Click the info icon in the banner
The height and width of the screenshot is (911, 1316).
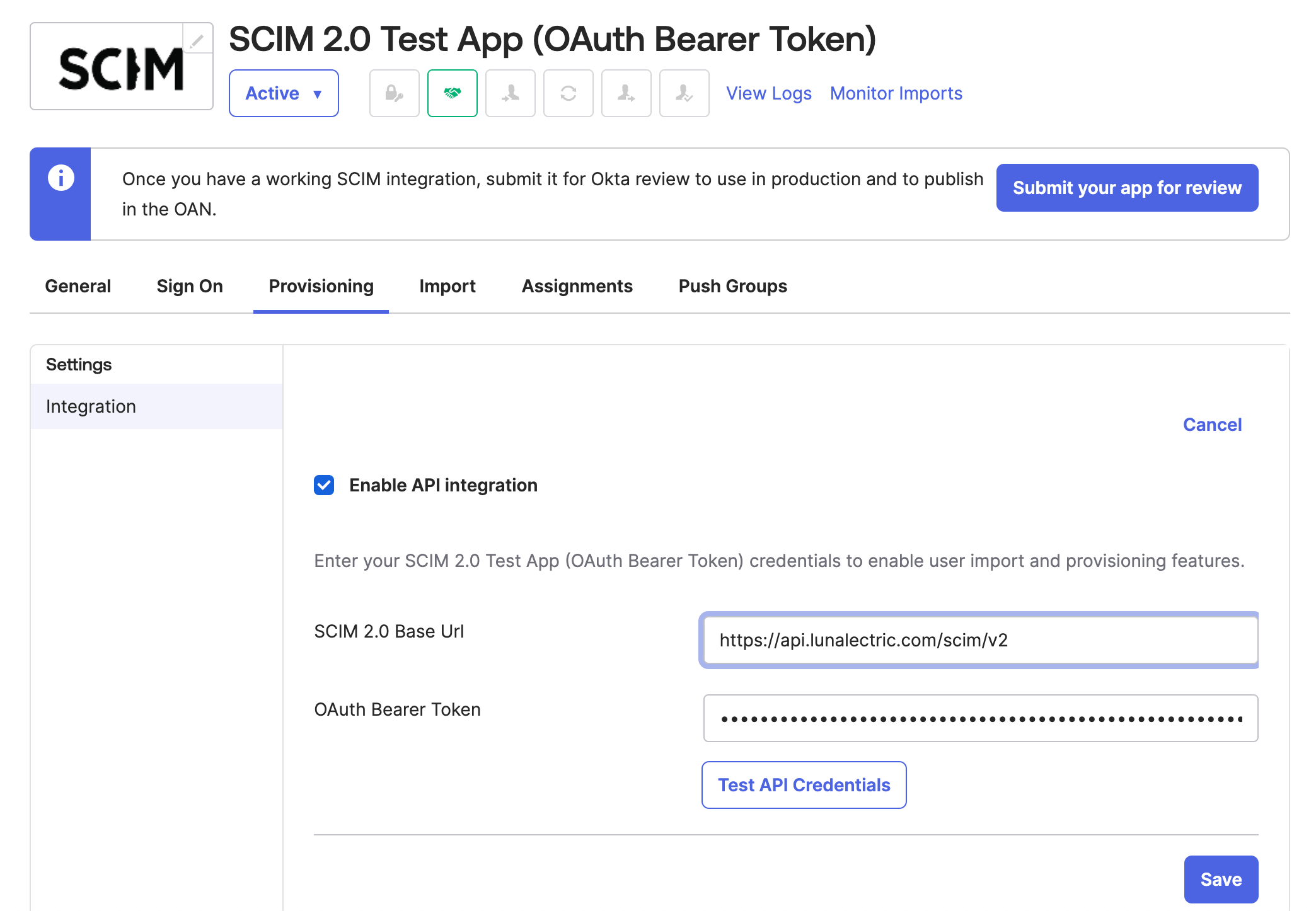click(61, 177)
